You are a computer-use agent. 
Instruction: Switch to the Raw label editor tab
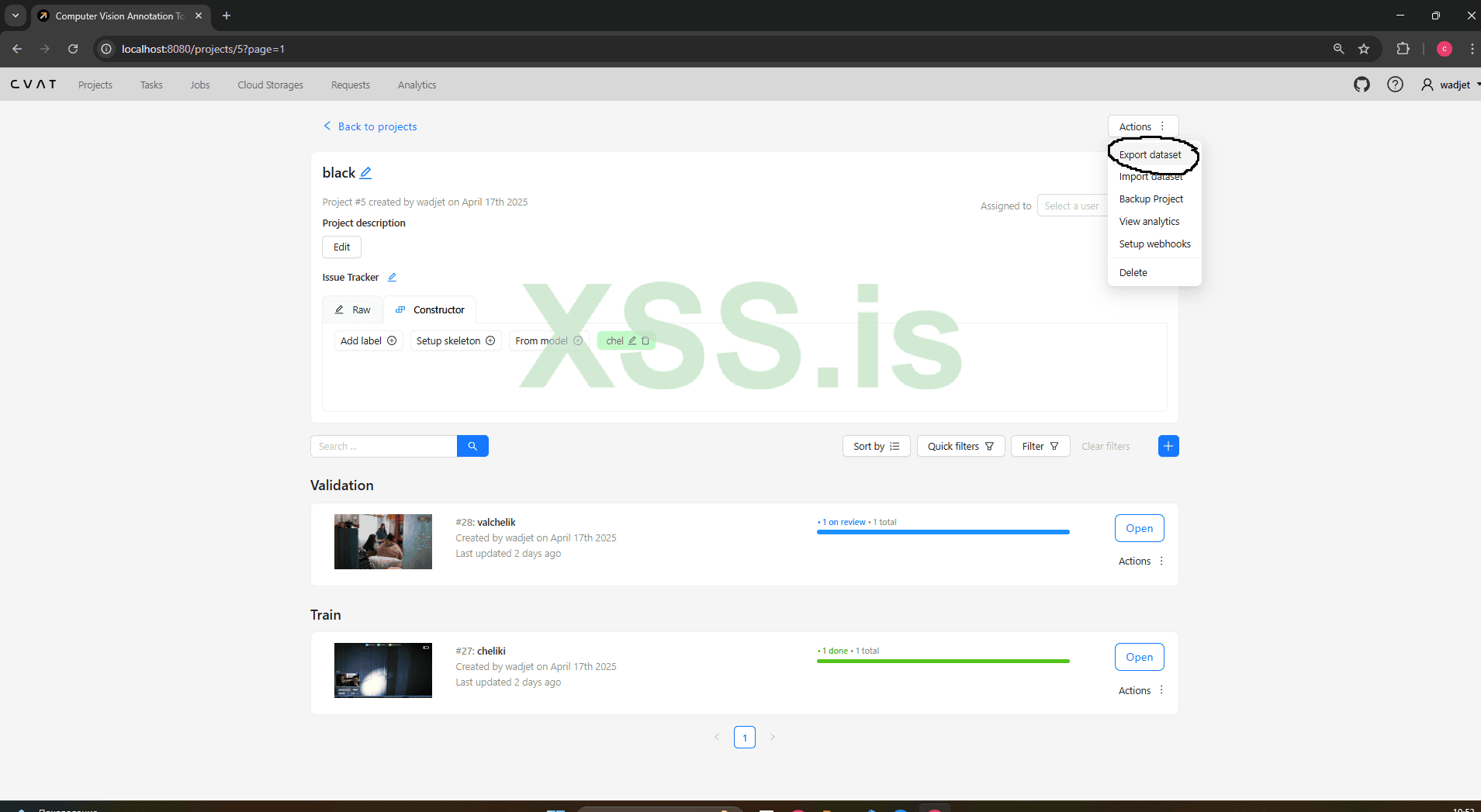click(353, 309)
